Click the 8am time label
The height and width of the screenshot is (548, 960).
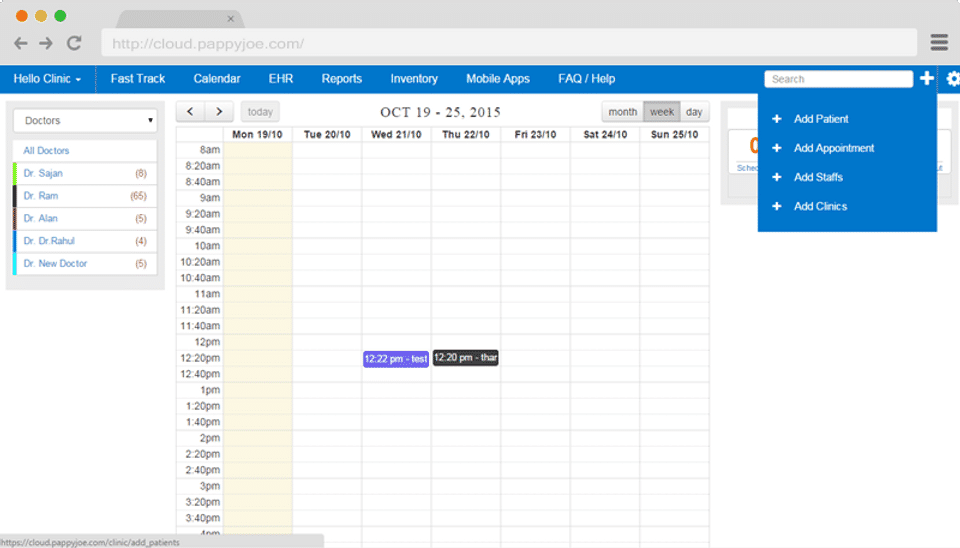(x=209, y=149)
